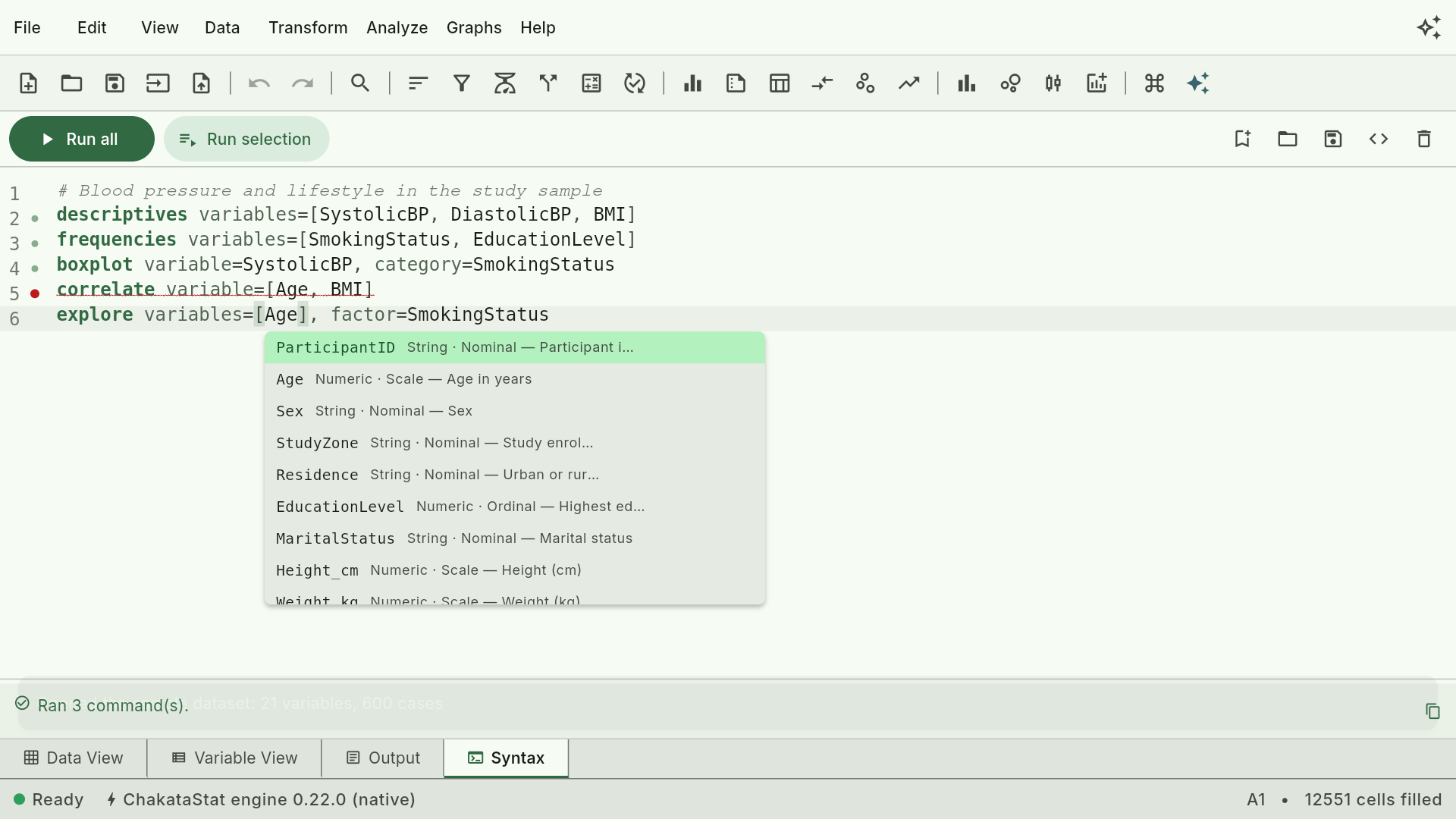Click the command key symbol toolbar icon

pyautogui.click(x=1154, y=83)
